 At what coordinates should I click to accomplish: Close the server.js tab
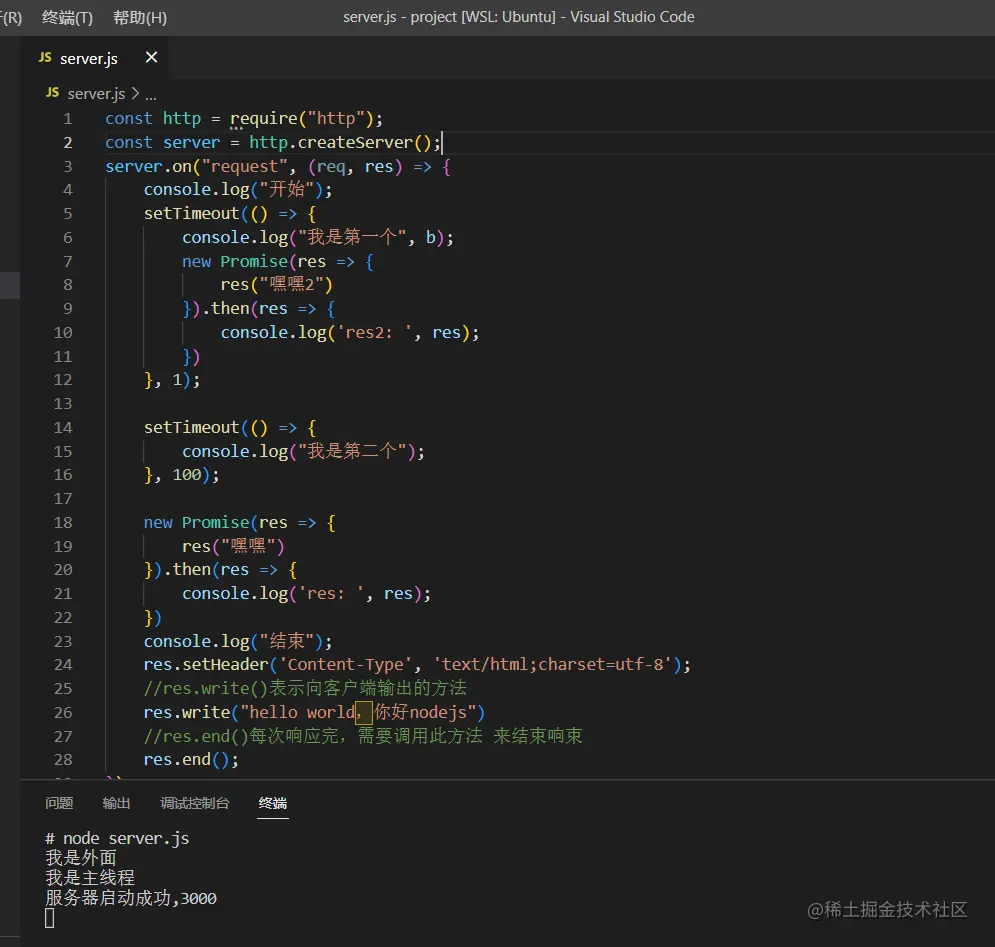pyautogui.click(x=151, y=57)
